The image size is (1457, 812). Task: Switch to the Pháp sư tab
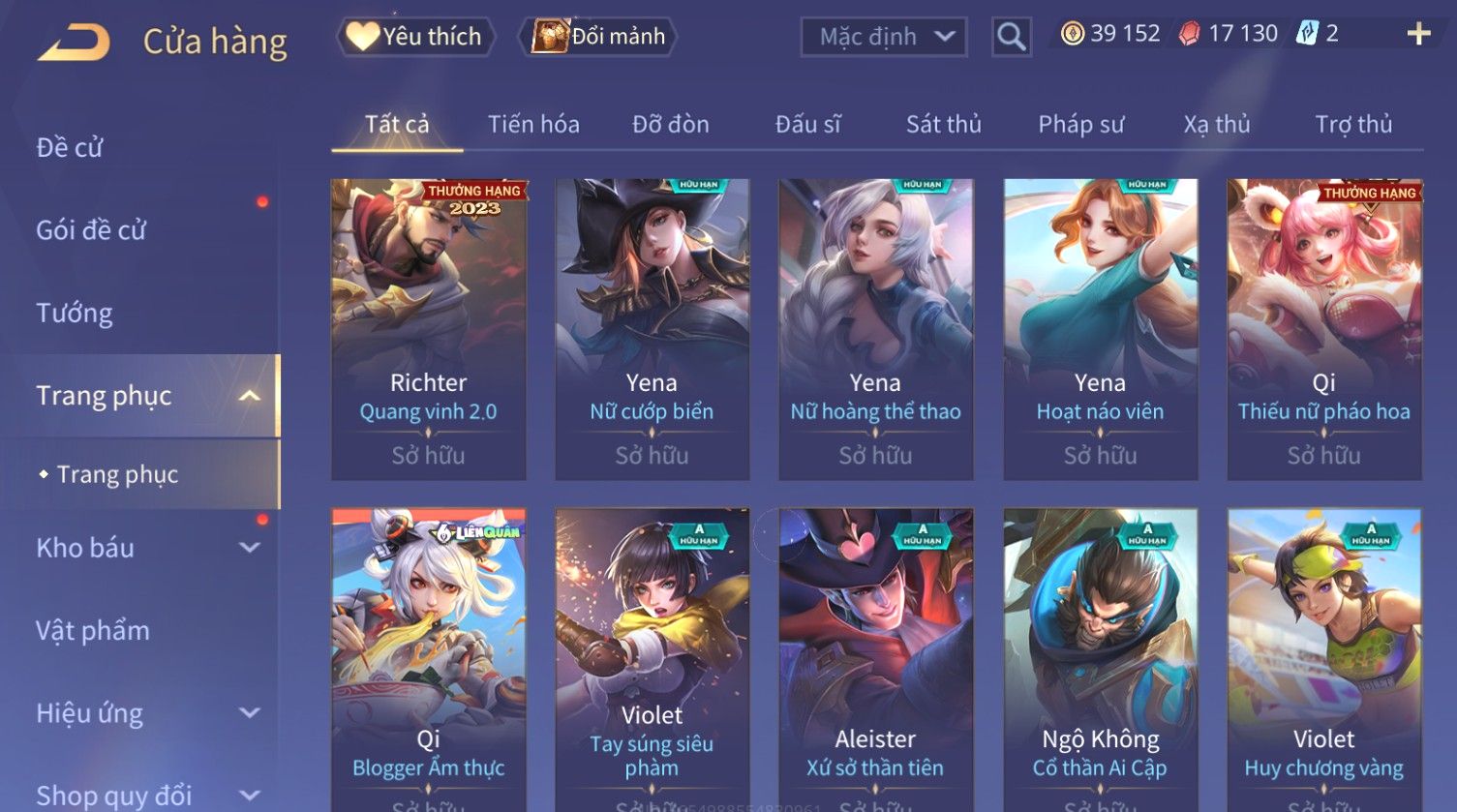click(x=1081, y=124)
